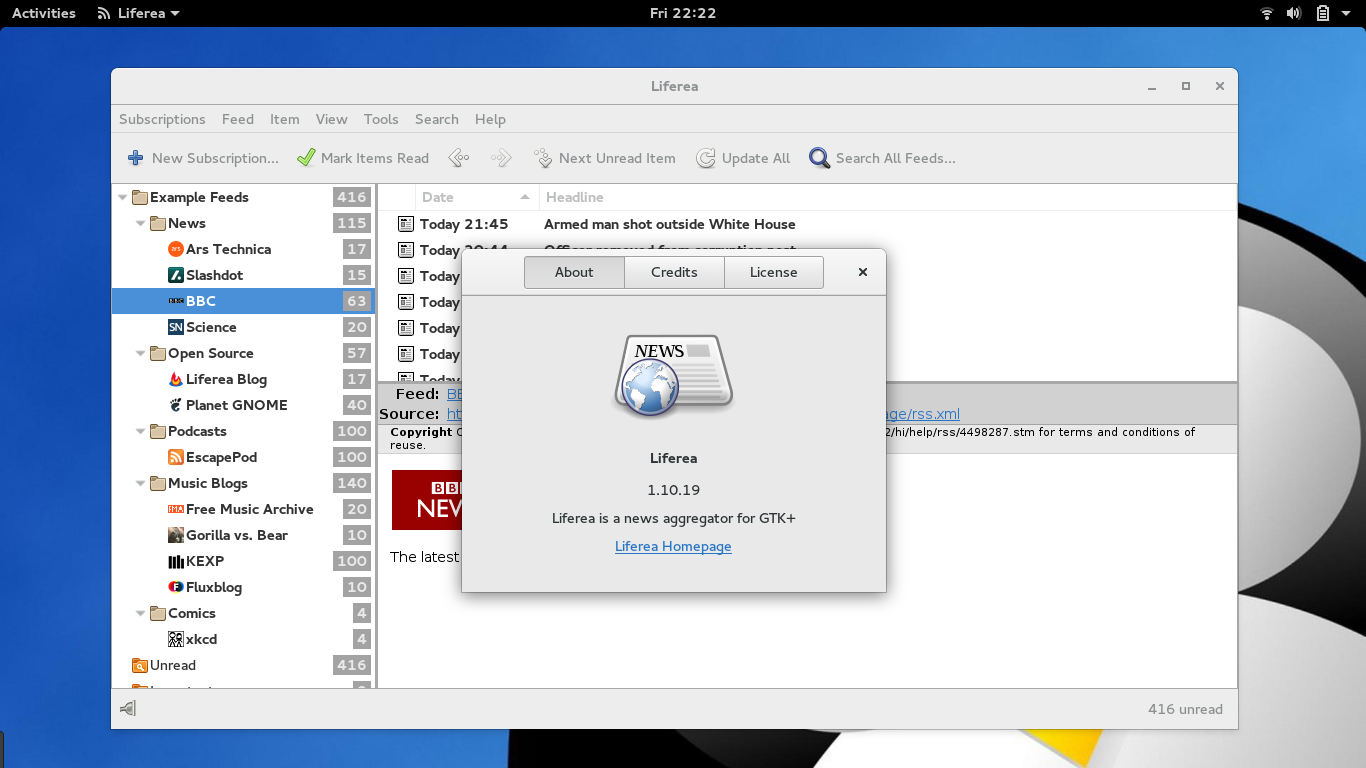The image size is (1366, 768).
Task: Click the Liferea newspaper logo in About dialog
Action: (x=673, y=376)
